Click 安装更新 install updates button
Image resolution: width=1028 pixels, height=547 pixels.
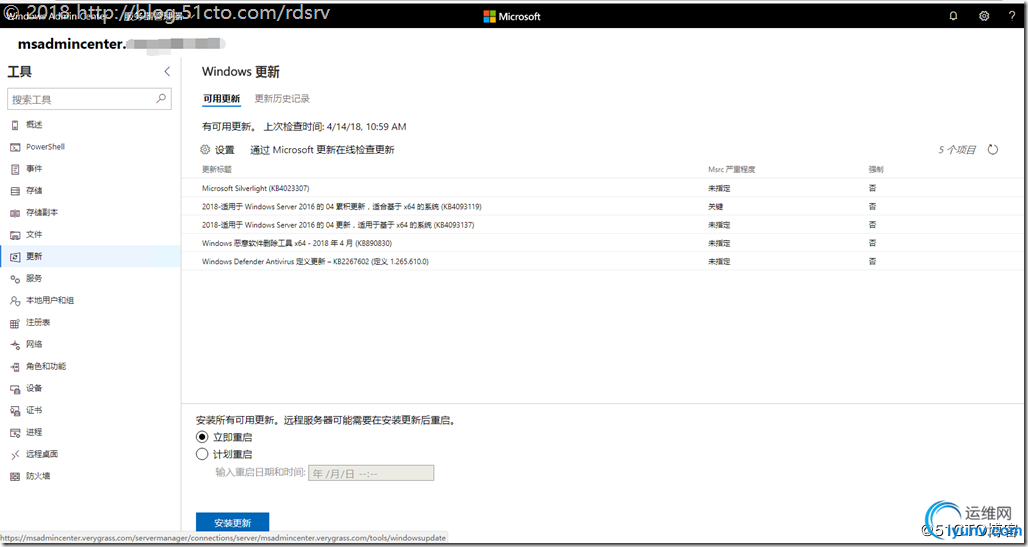pos(233,523)
